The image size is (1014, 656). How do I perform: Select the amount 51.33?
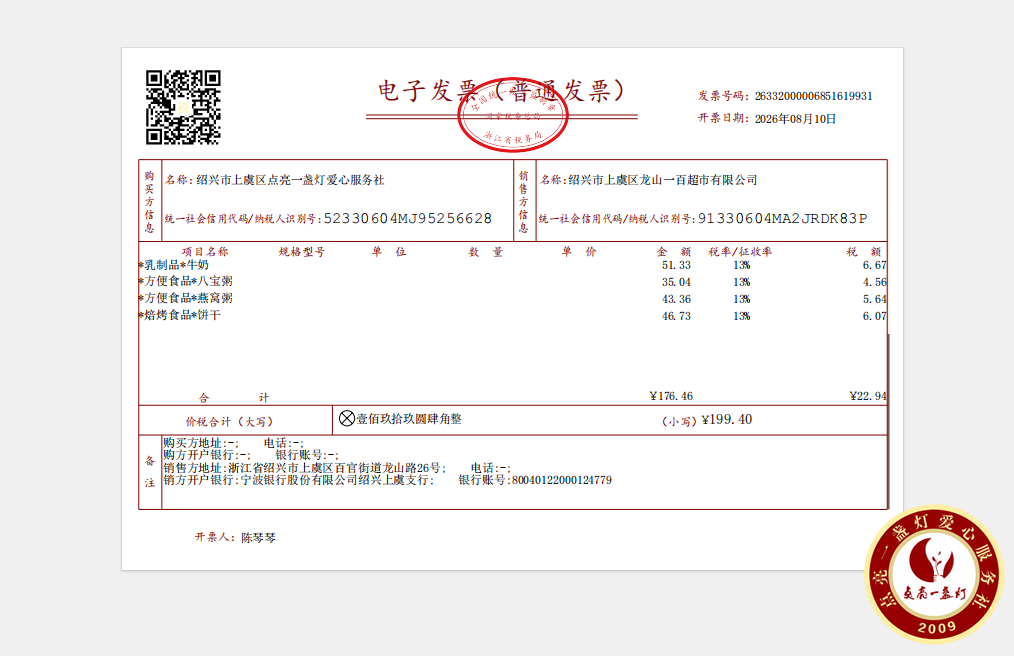(676, 265)
